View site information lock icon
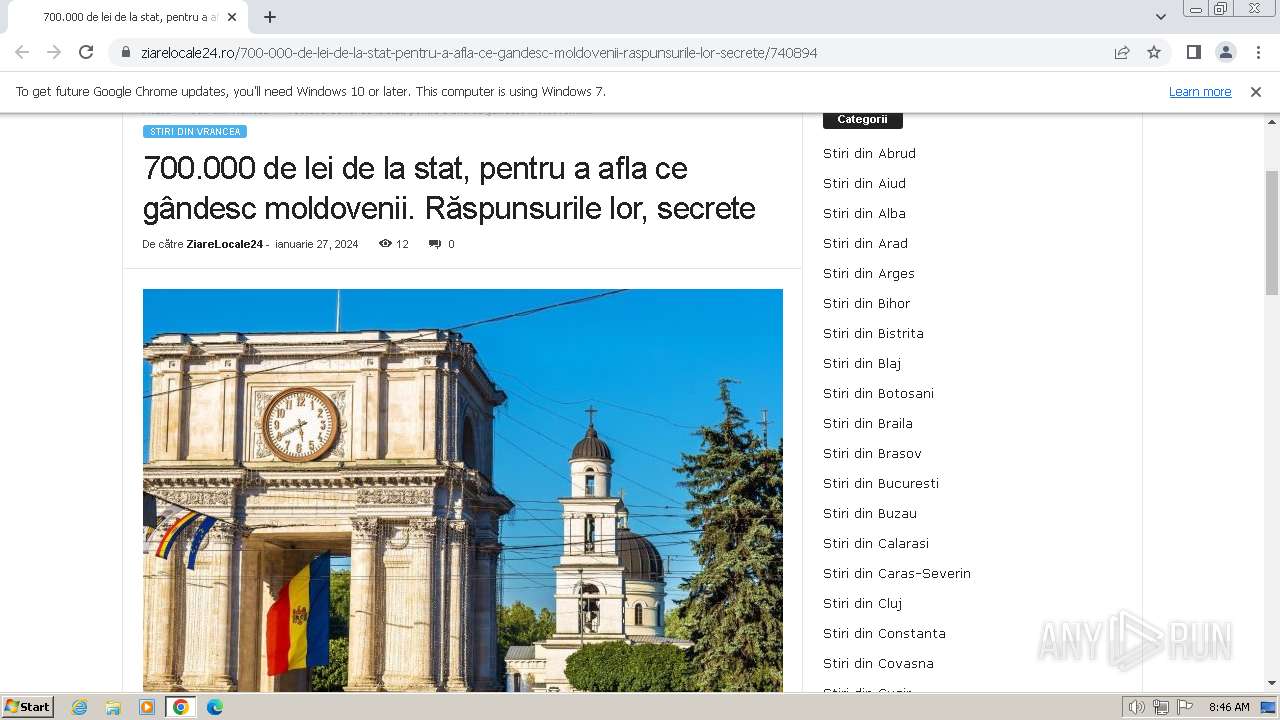The image size is (1280, 720). tap(126, 53)
